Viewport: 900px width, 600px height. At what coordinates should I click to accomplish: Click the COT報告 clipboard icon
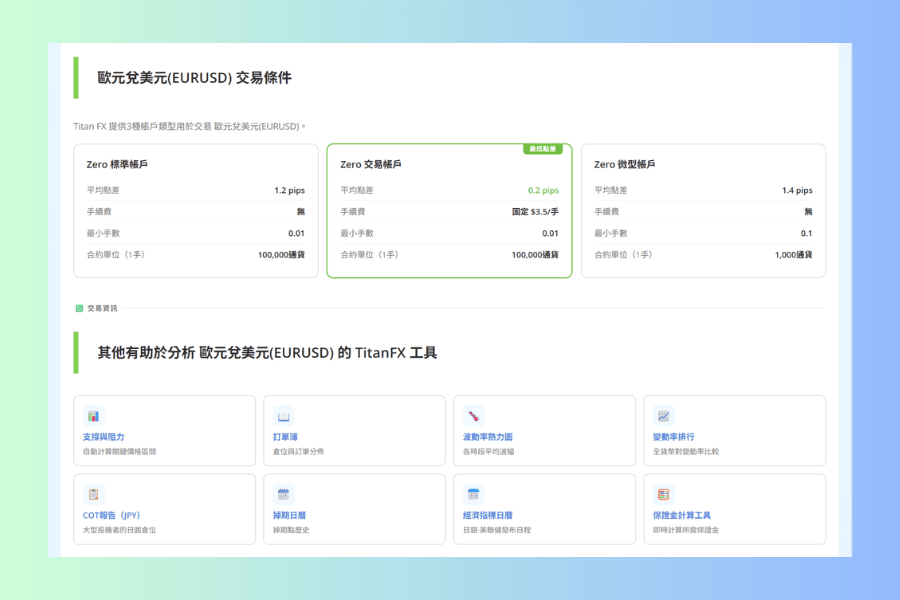point(93,494)
